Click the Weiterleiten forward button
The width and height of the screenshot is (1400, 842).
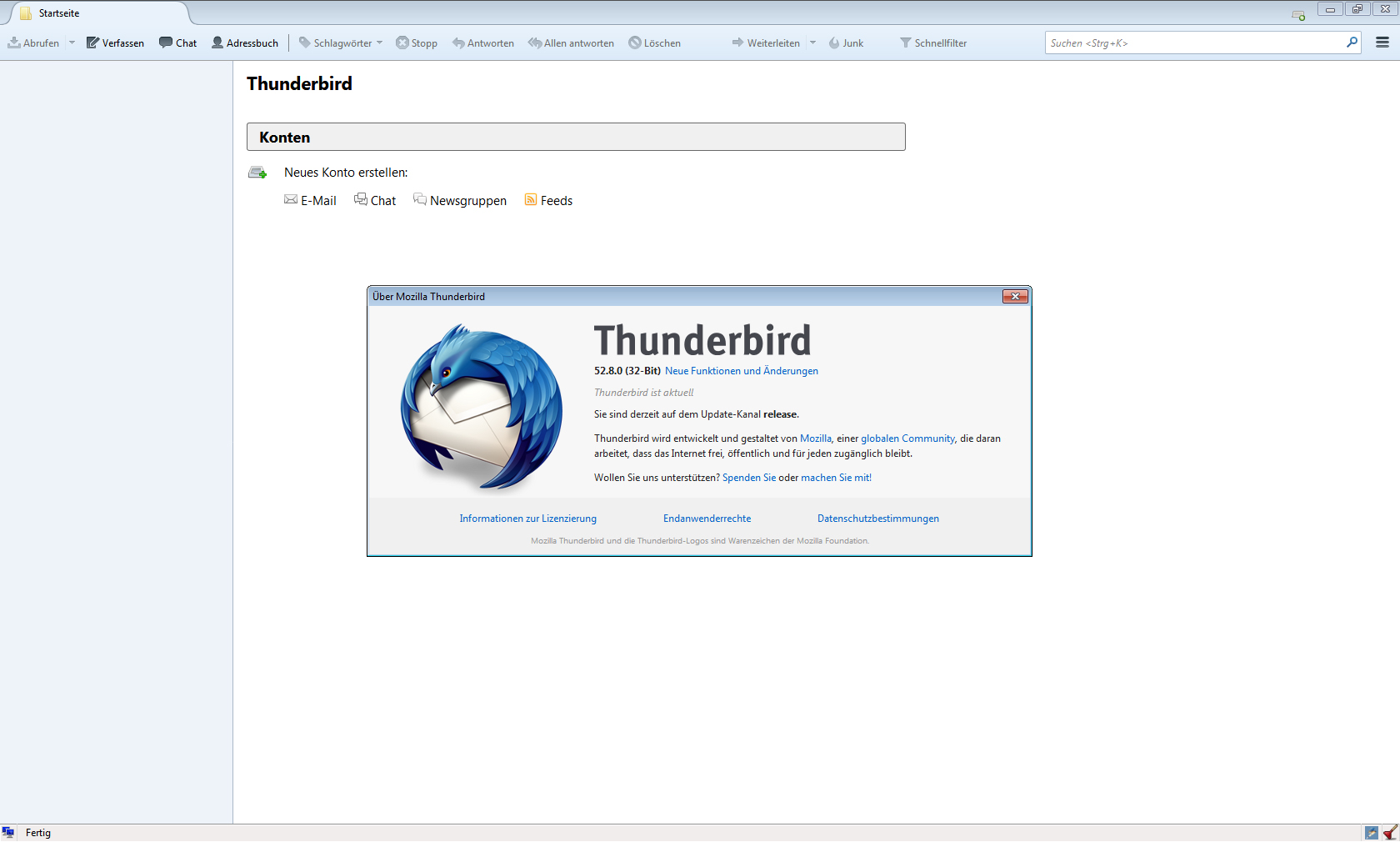pos(766,43)
